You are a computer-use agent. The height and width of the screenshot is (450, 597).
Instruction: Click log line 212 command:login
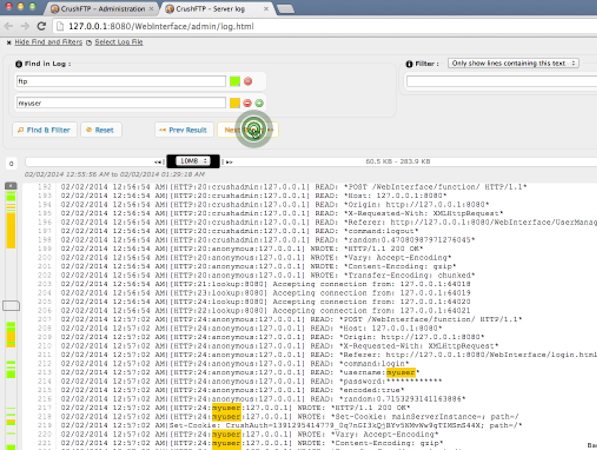[x=235, y=364]
